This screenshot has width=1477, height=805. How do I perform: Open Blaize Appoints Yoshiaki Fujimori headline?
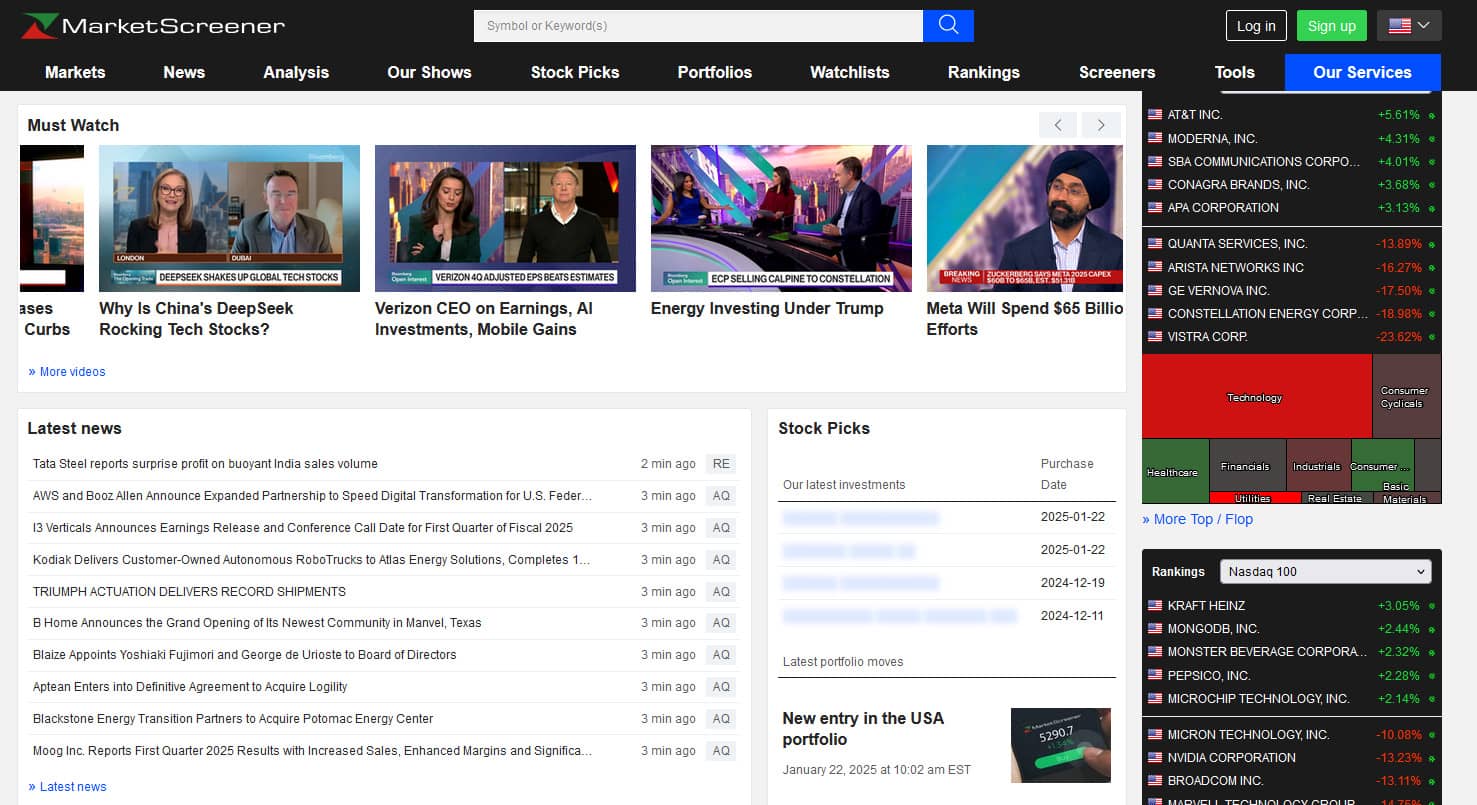(245, 655)
